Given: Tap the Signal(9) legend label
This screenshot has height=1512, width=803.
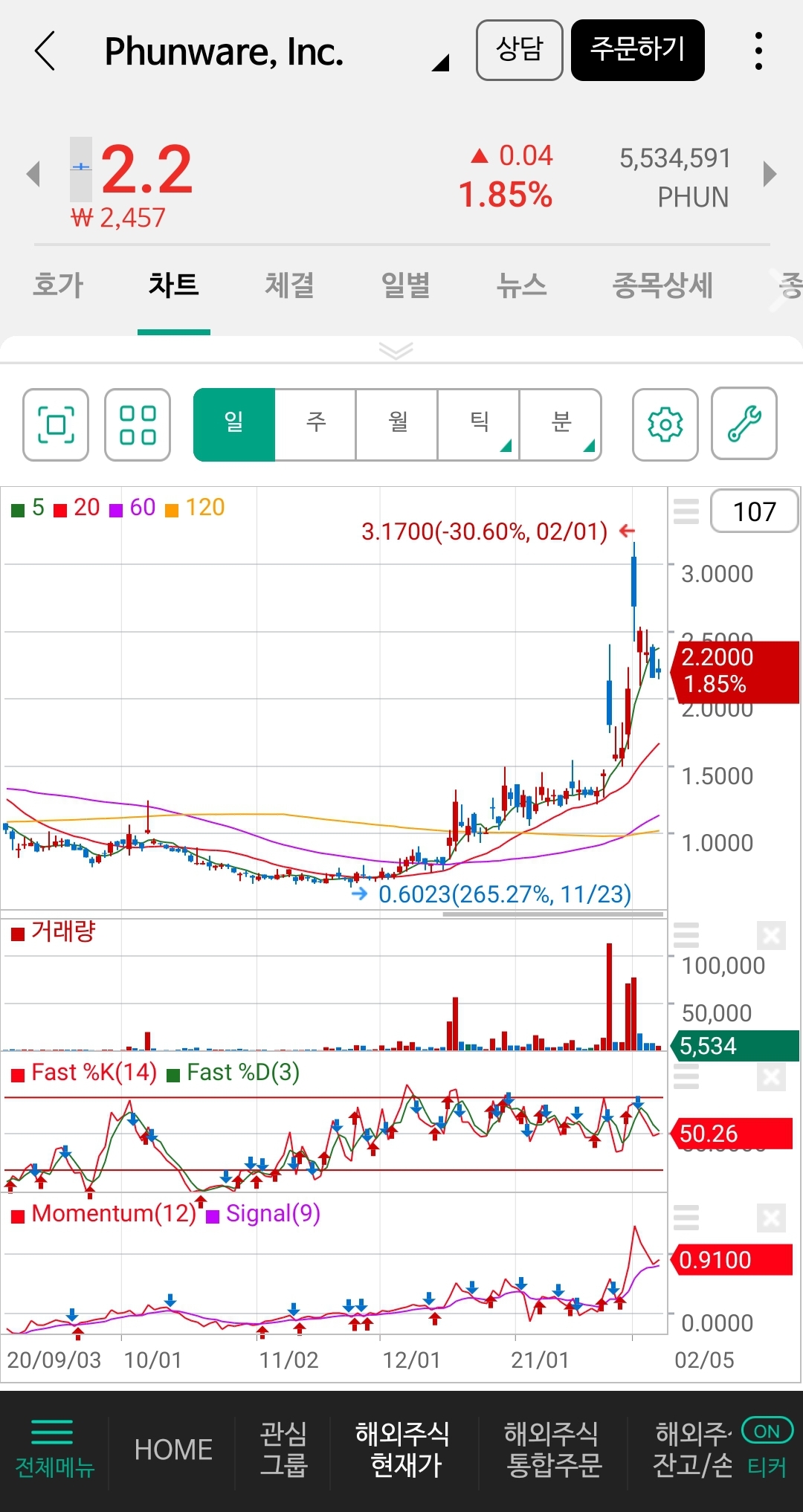Looking at the screenshot, I should coord(273,1214).
